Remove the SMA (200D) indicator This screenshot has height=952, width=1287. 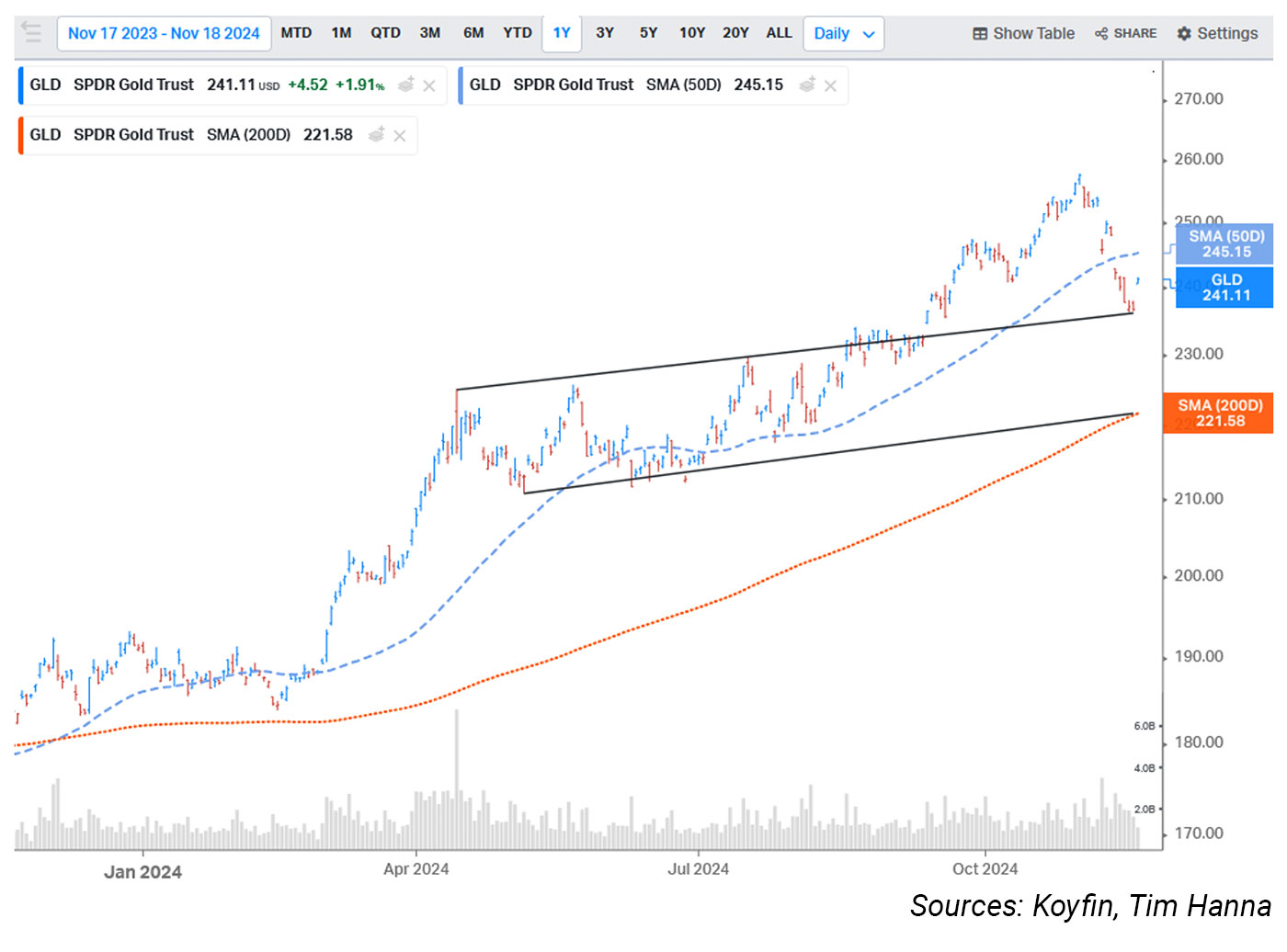(400, 136)
